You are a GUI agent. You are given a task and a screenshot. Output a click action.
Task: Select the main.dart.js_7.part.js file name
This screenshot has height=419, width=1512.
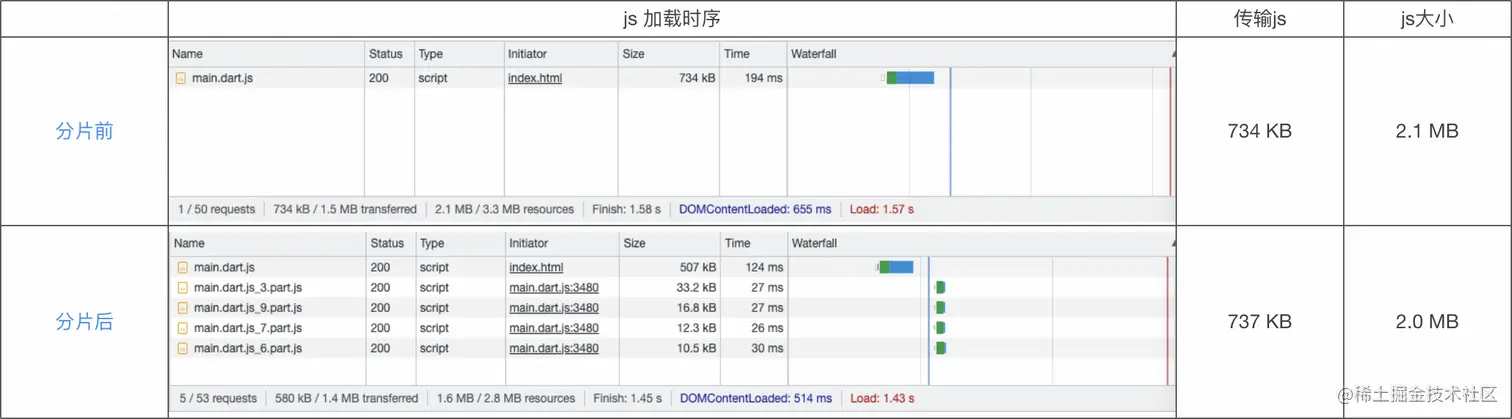tap(248, 328)
